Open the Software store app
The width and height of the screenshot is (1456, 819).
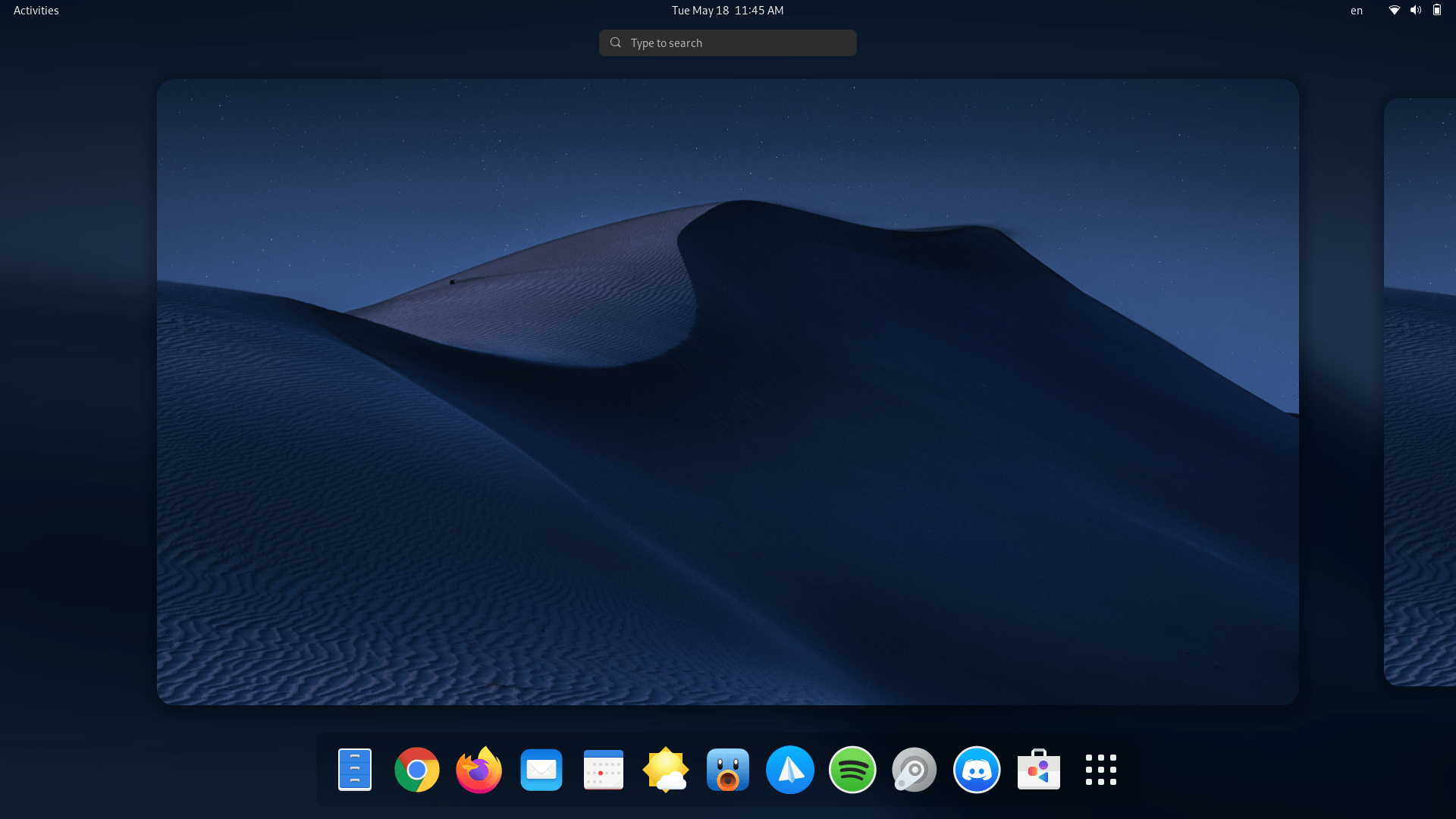click(x=1038, y=770)
